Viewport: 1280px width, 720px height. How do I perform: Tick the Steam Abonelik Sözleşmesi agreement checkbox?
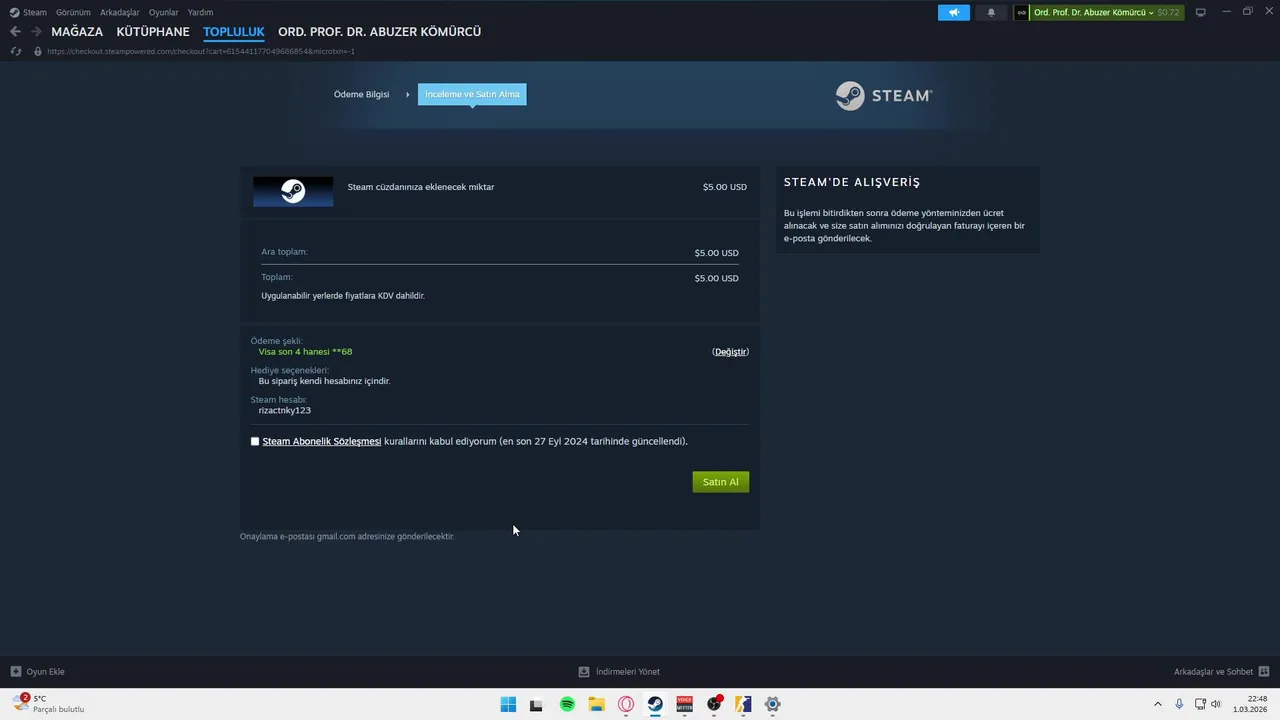coord(255,441)
